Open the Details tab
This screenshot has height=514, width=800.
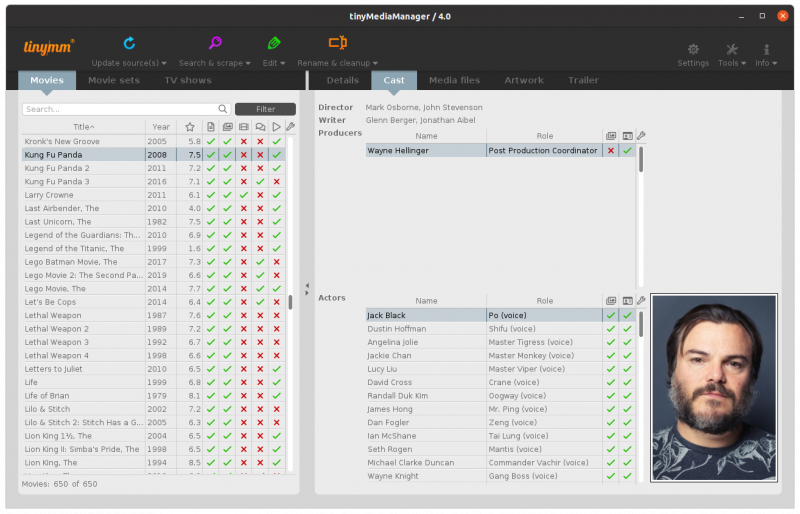coord(342,80)
